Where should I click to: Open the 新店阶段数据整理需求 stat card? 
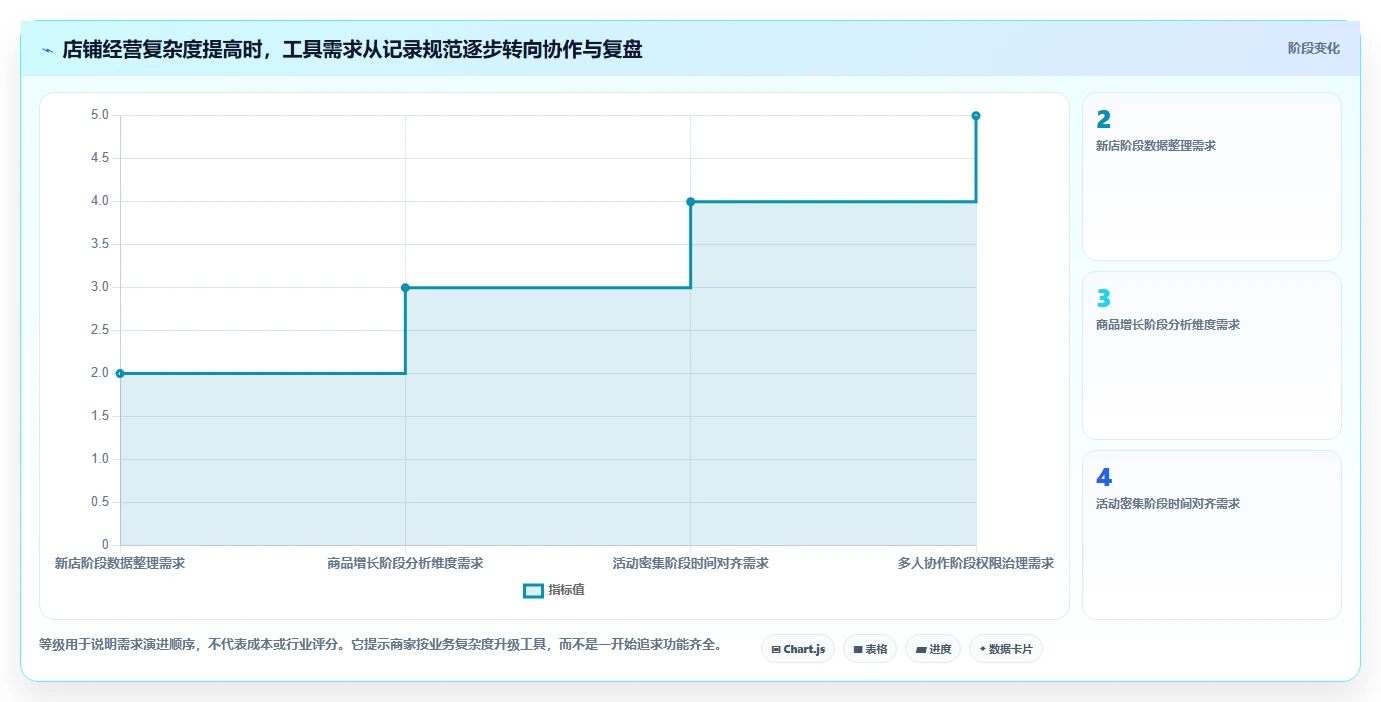pyautogui.click(x=1211, y=176)
